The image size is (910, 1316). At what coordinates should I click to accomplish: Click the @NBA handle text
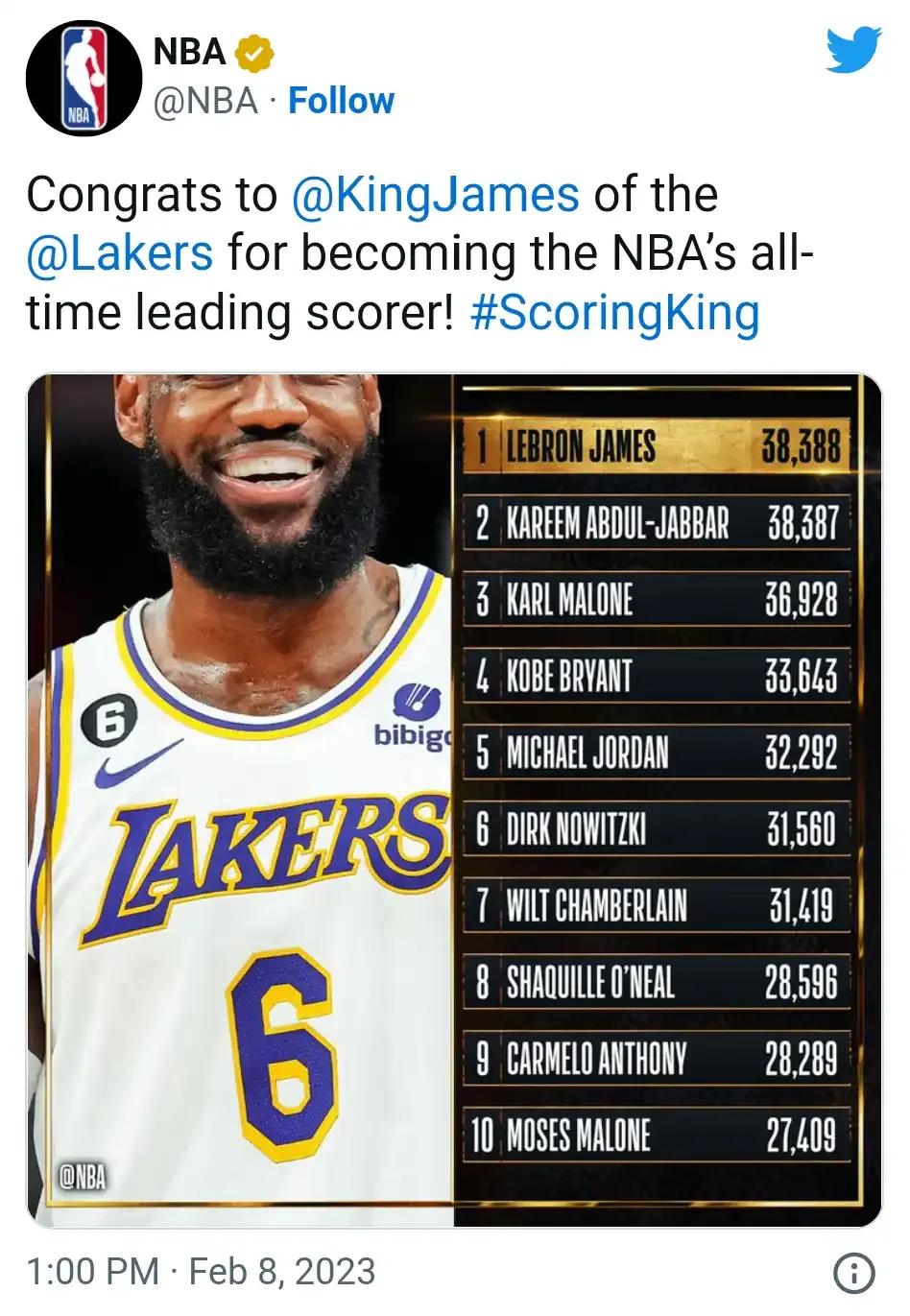pyautogui.click(x=205, y=101)
